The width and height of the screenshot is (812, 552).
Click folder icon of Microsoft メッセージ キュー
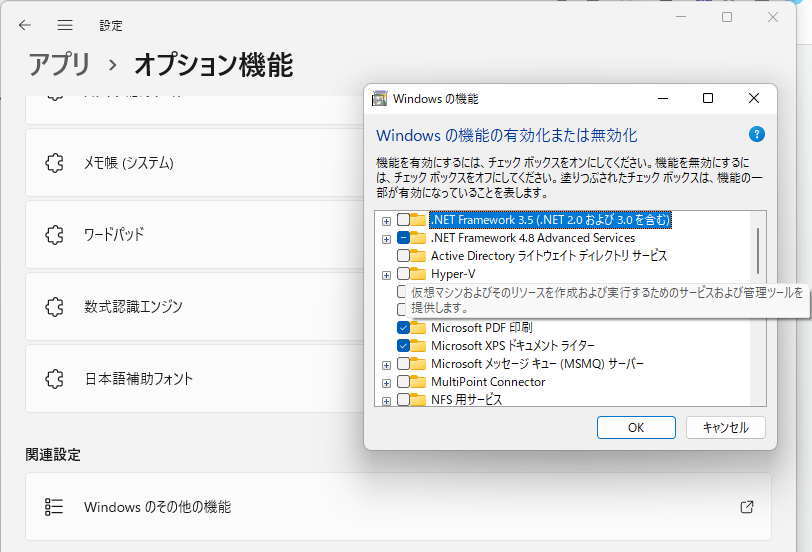click(418, 364)
